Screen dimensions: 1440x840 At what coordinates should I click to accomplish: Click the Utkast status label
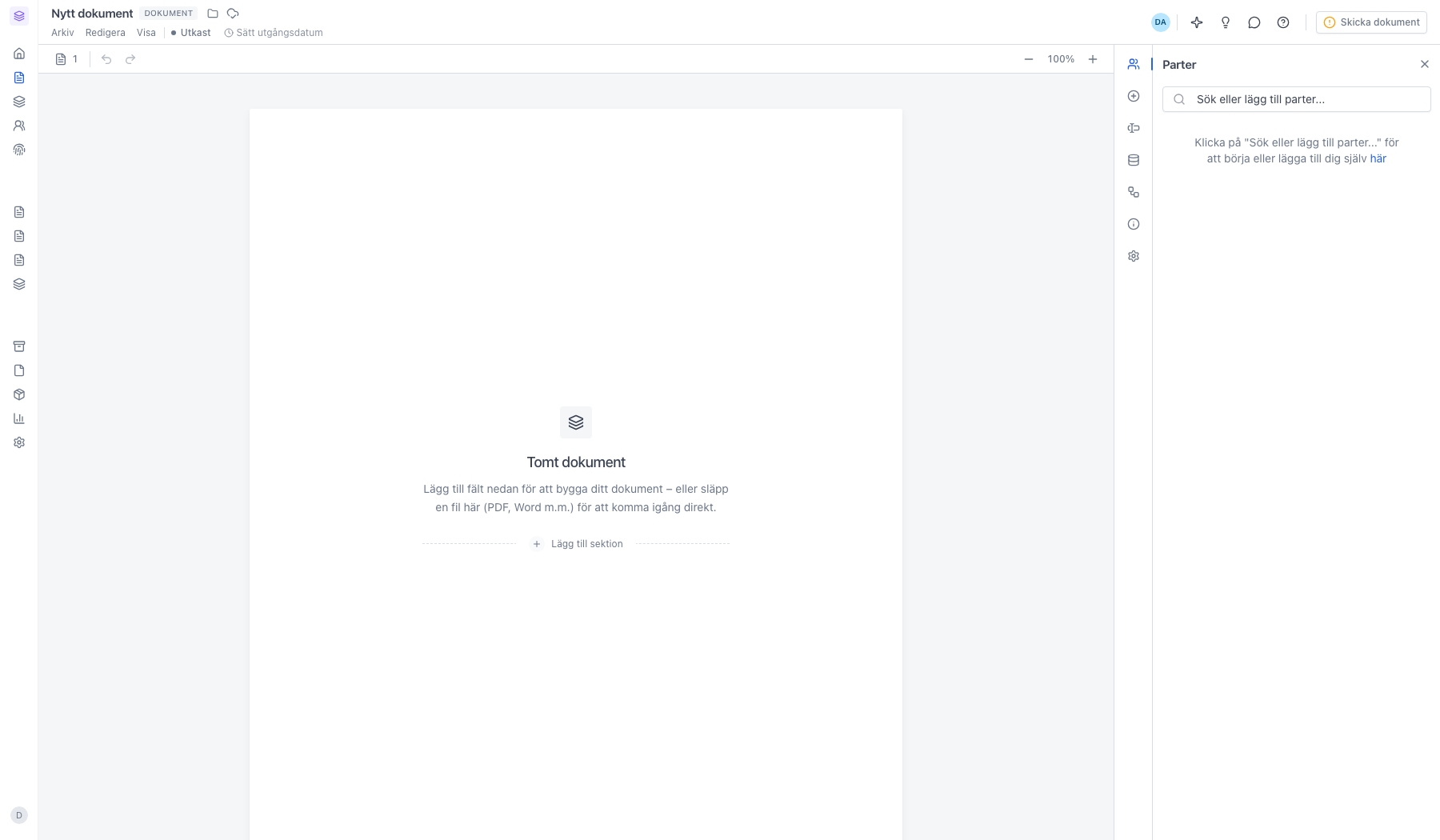(191, 33)
